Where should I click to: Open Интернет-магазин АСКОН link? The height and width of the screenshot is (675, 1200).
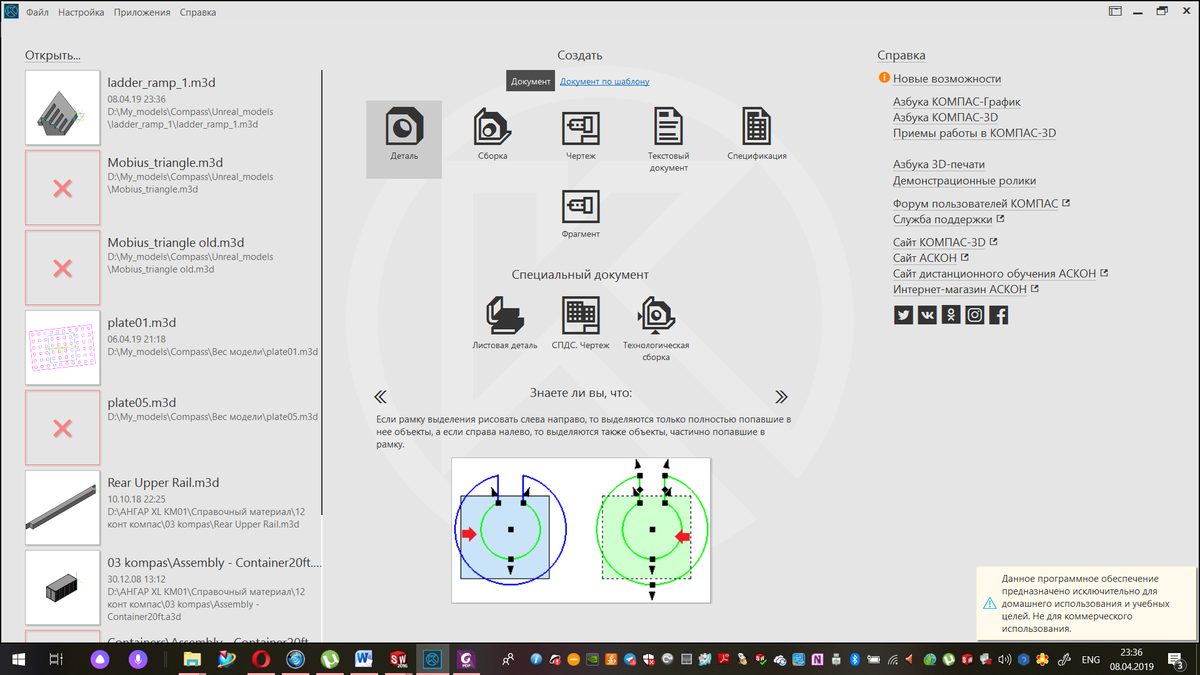point(960,289)
